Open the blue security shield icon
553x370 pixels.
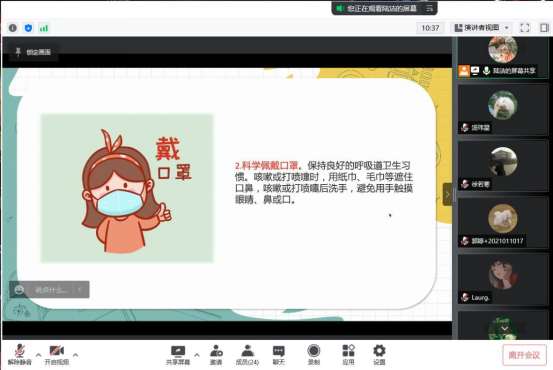click(29, 28)
